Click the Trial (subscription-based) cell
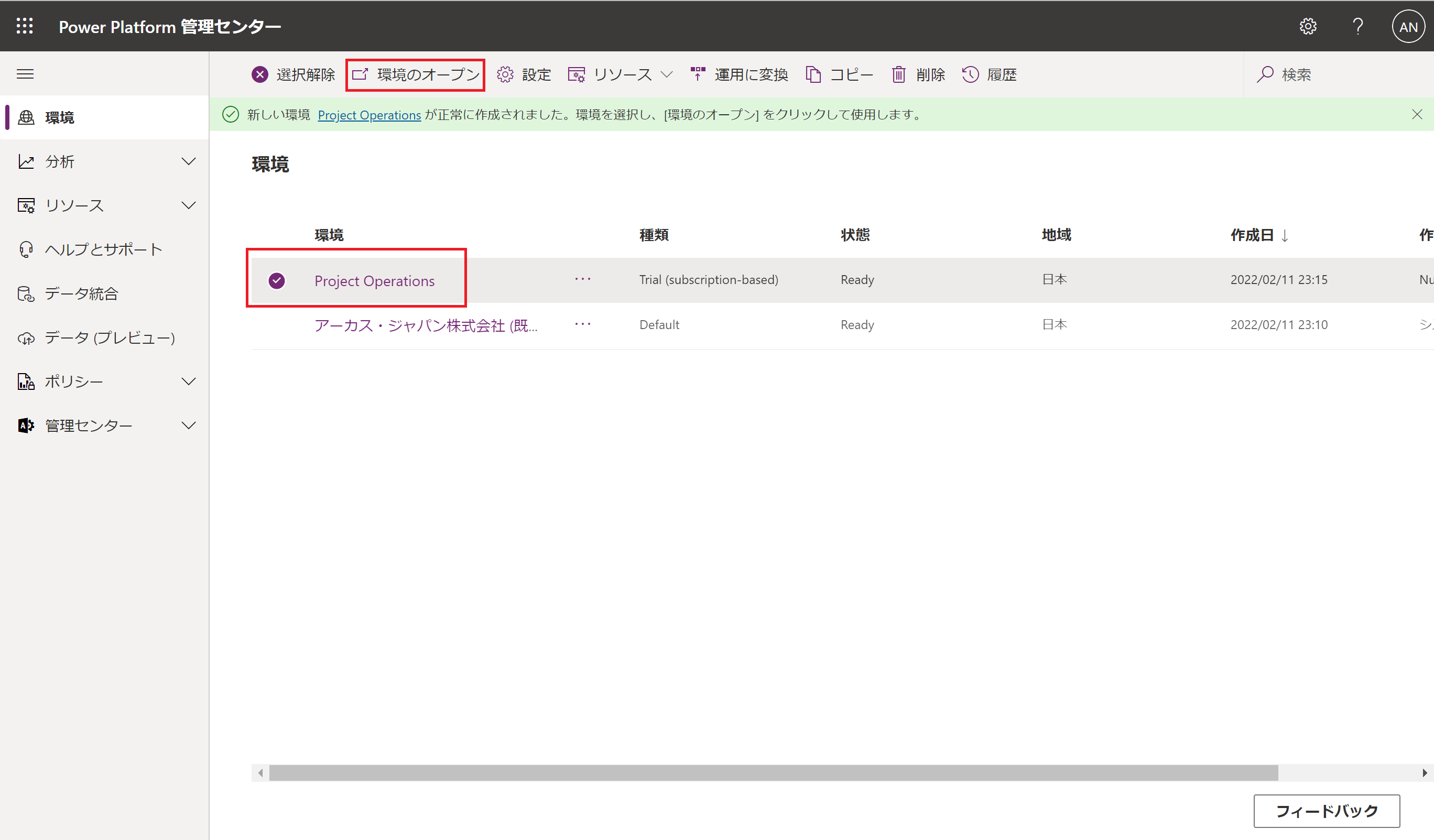The height and width of the screenshot is (840, 1434). point(709,279)
